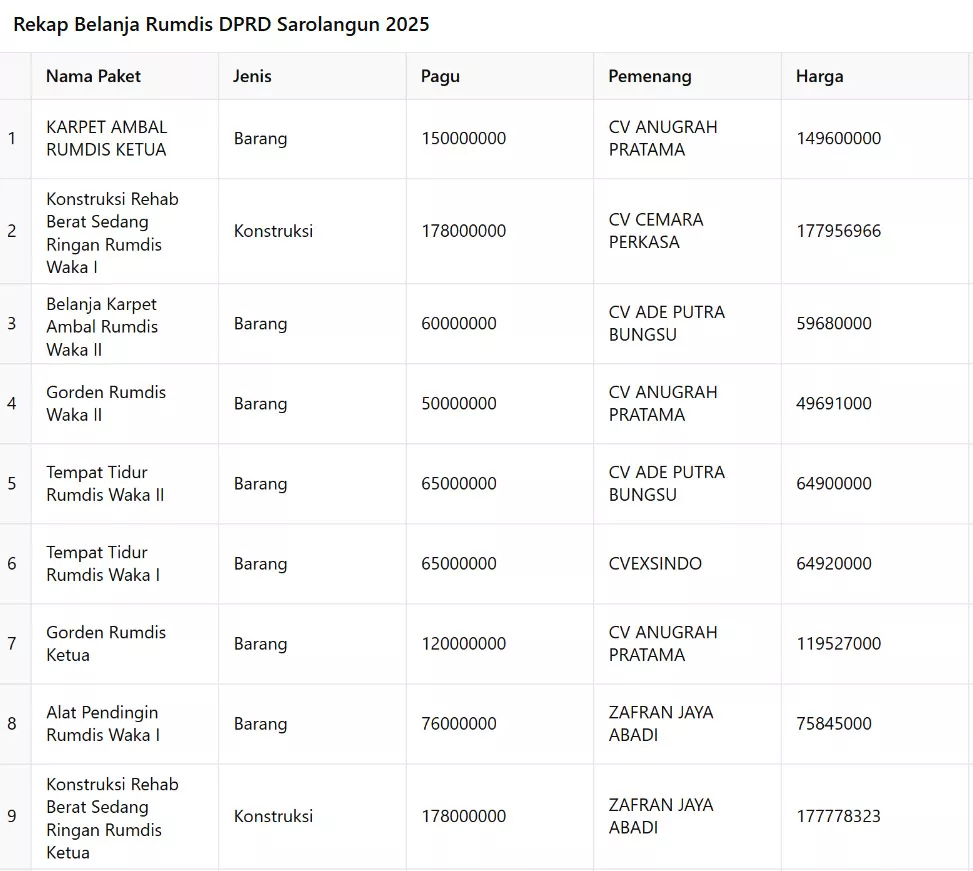The height and width of the screenshot is (871, 973).
Task: Select row number 1 header
Action: pos(12,139)
